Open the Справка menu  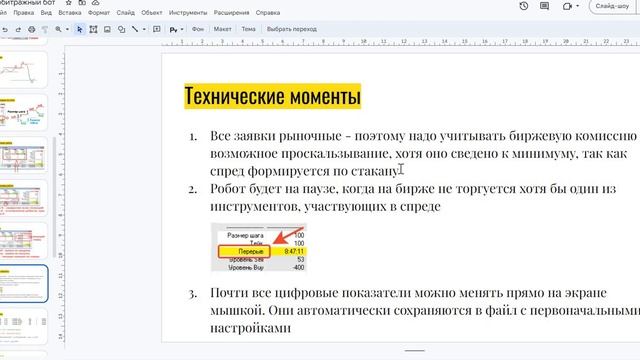[x=268, y=13]
